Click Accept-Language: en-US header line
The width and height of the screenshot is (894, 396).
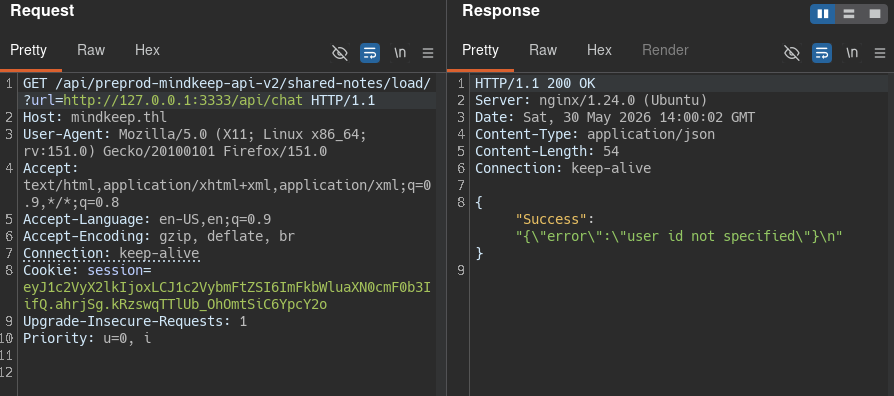click(x=147, y=219)
